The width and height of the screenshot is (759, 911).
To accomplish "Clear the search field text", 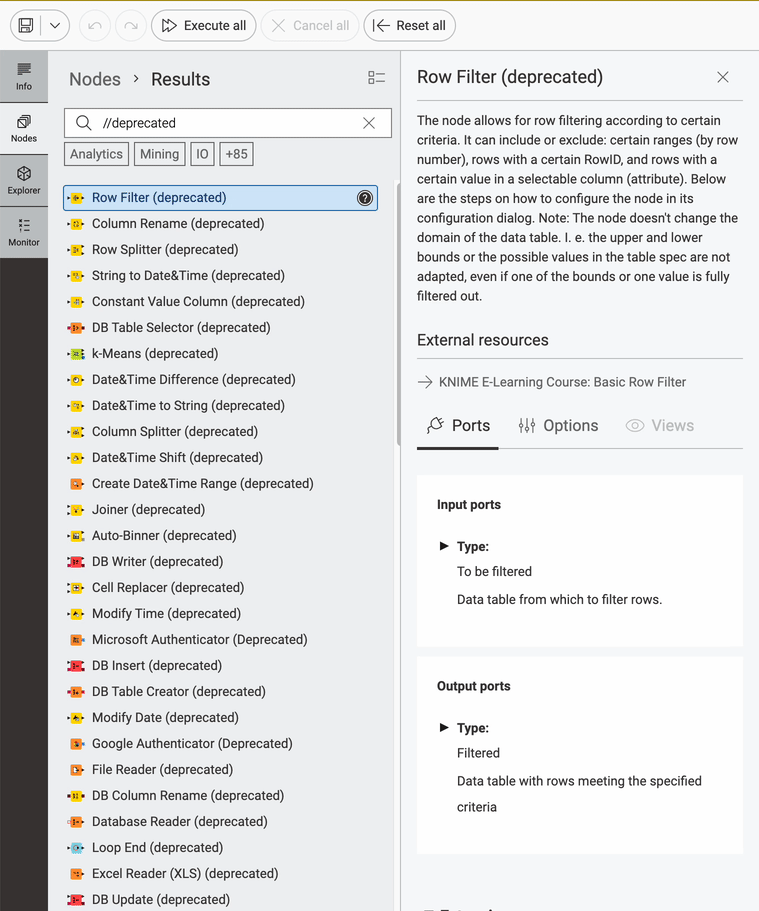I will (369, 123).
